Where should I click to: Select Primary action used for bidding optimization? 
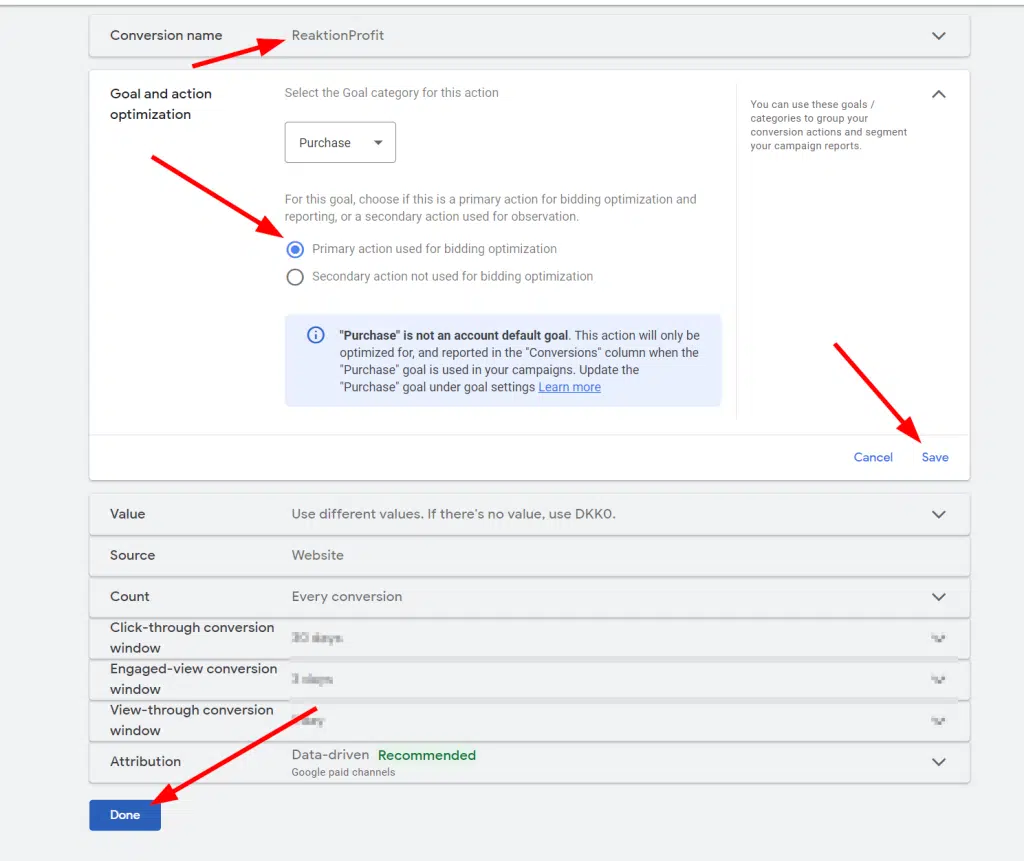point(295,250)
